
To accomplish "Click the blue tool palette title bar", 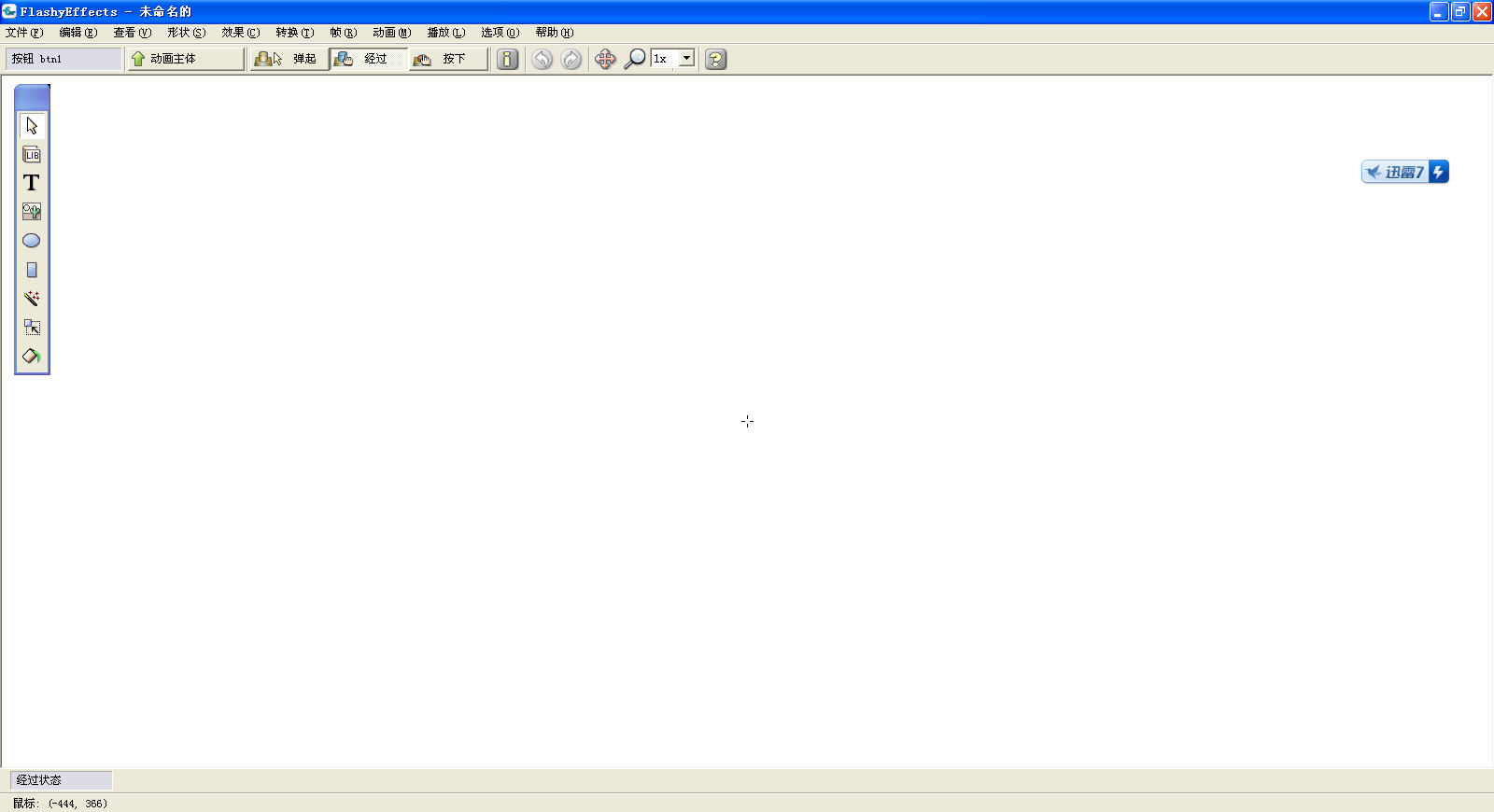I will click(32, 97).
